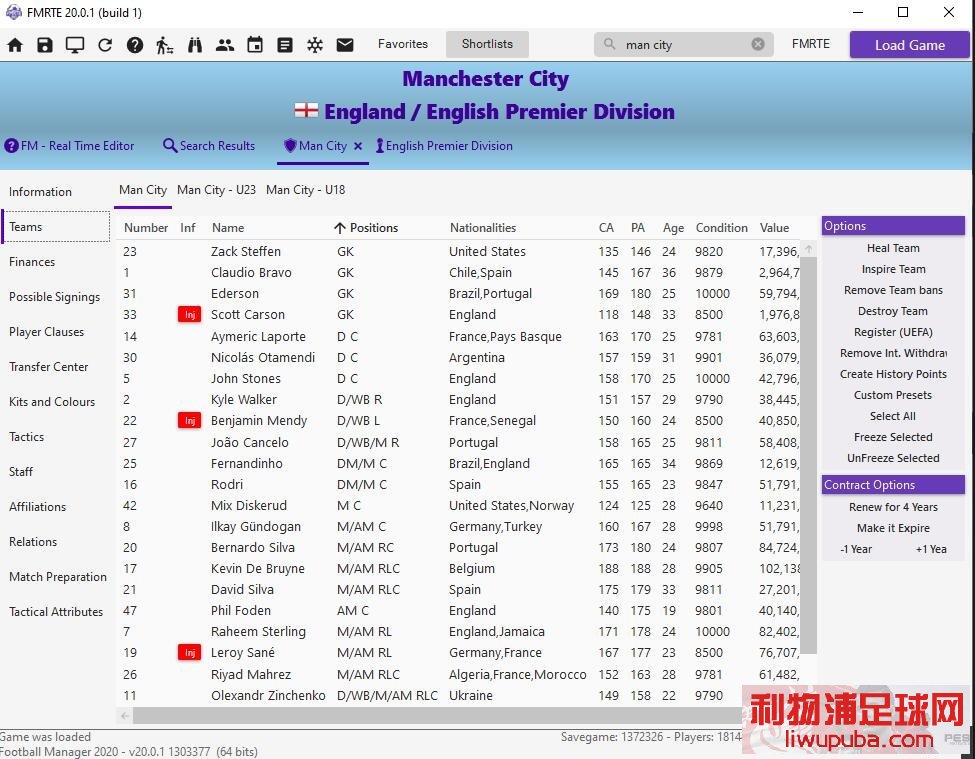975x759 pixels.
Task: Sort table by Number column header
Action: coord(146,228)
